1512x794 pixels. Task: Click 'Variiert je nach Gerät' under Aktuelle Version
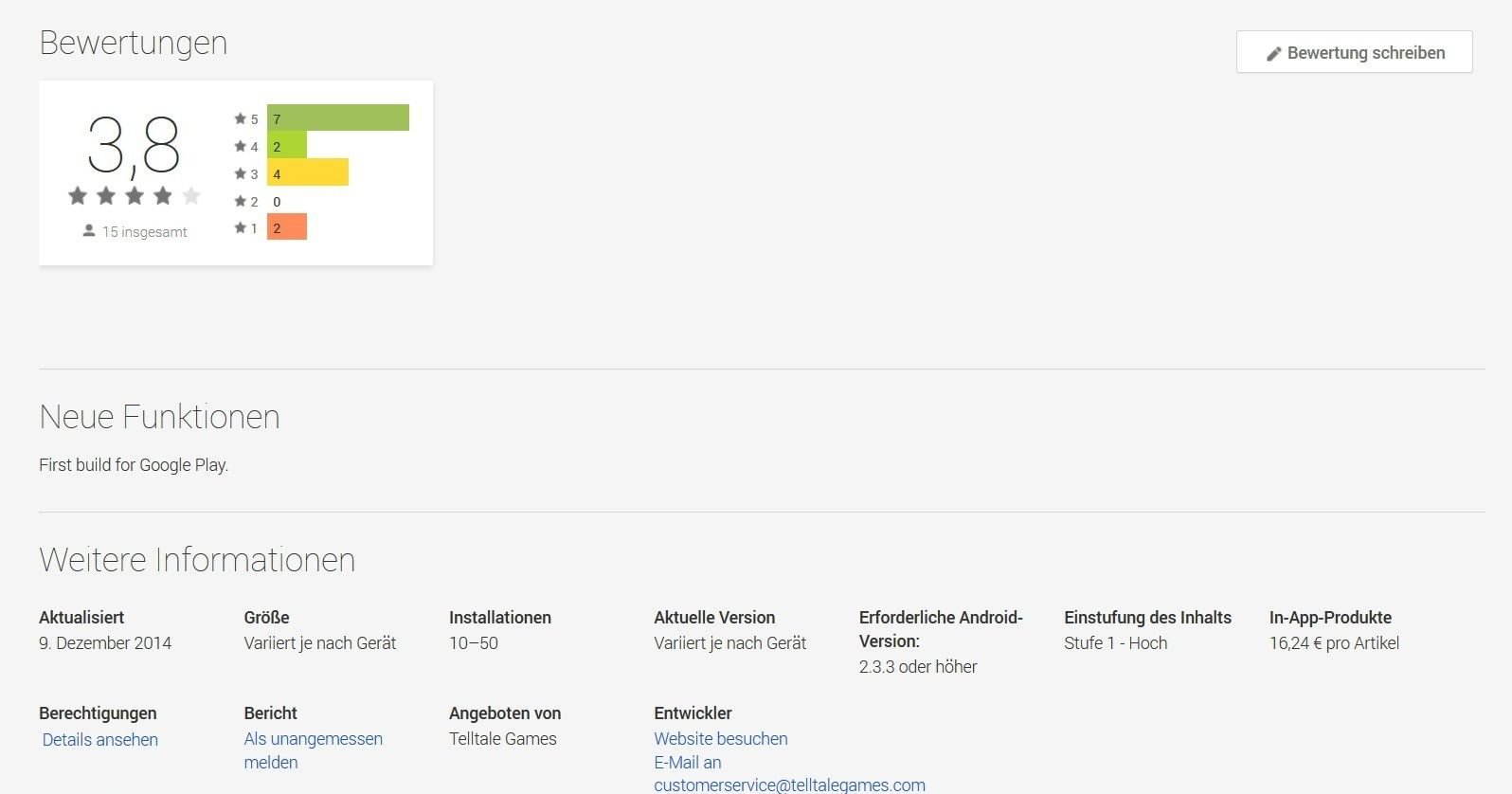coord(729,643)
